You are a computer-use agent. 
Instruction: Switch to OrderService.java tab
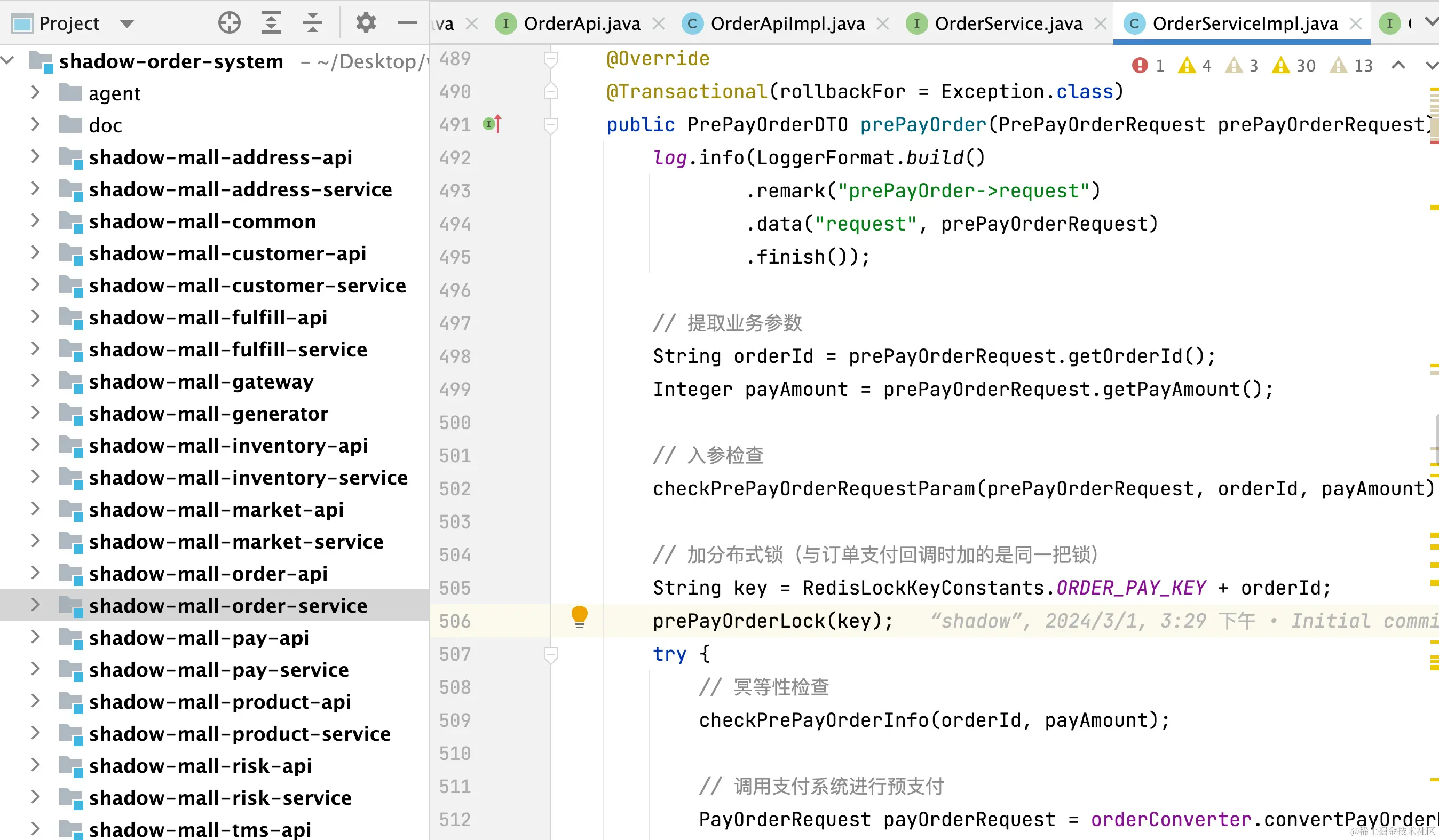pyautogui.click(x=1008, y=23)
